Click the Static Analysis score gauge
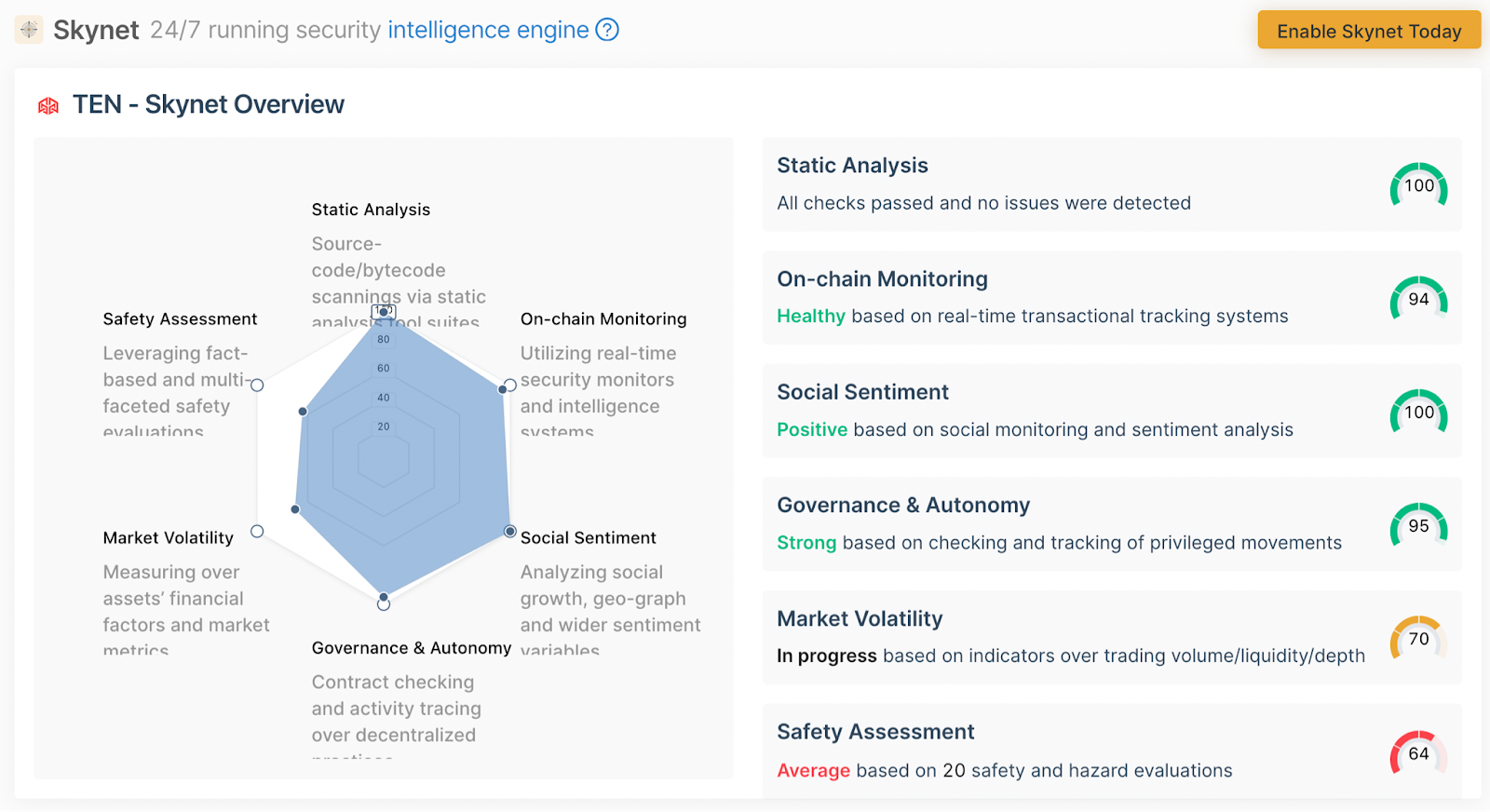Image resolution: width=1490 pixels, height=812 pixels. pos(1418,185)
